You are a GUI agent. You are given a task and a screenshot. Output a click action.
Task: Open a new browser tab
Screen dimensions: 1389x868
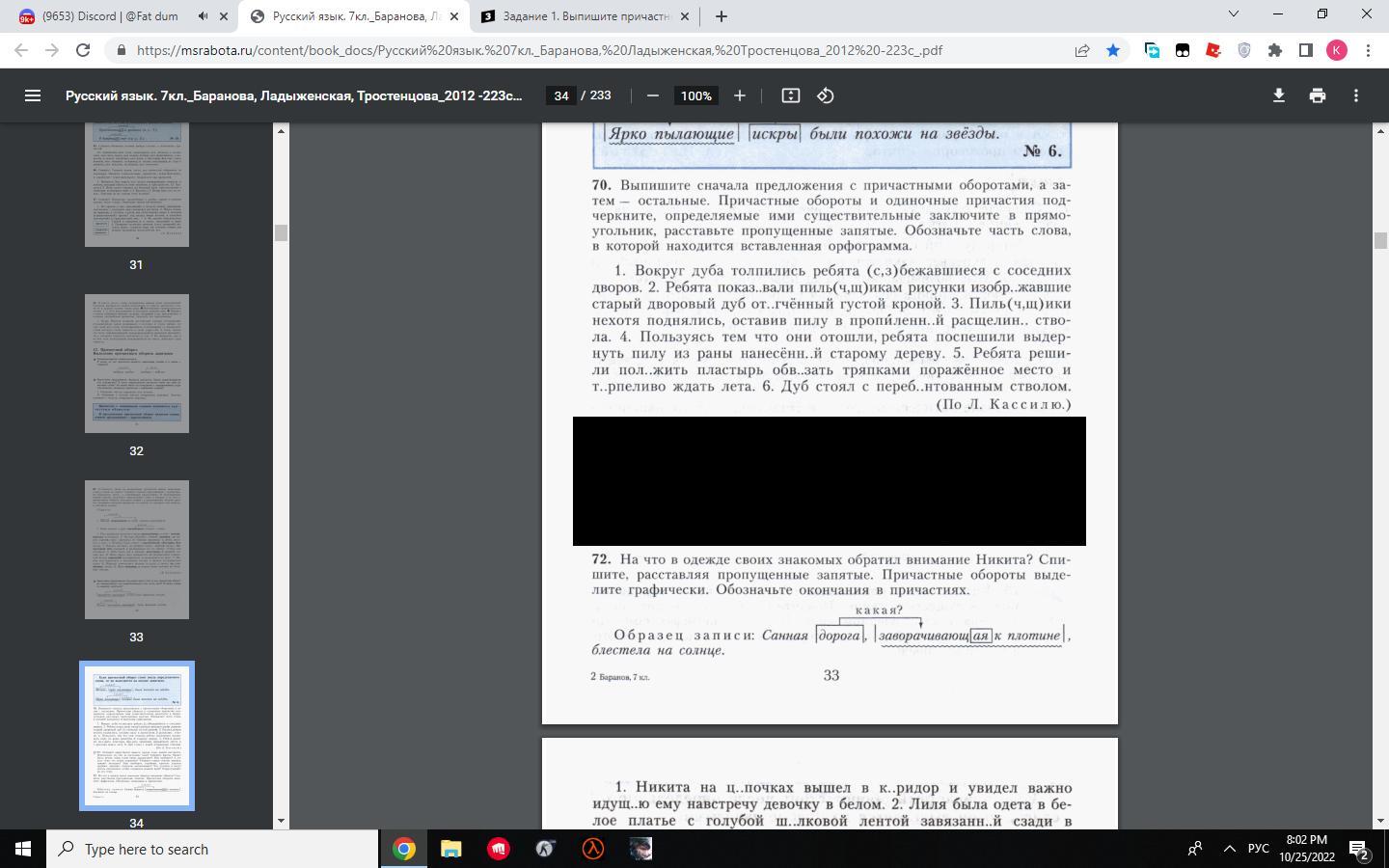point(722,16)
